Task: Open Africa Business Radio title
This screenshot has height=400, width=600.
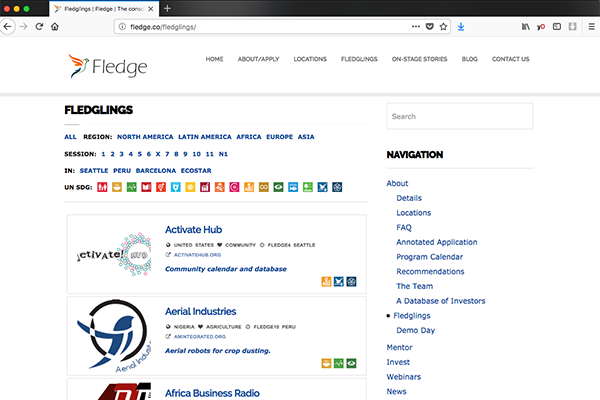Action: pyautogui.click(x=212, y=393)
